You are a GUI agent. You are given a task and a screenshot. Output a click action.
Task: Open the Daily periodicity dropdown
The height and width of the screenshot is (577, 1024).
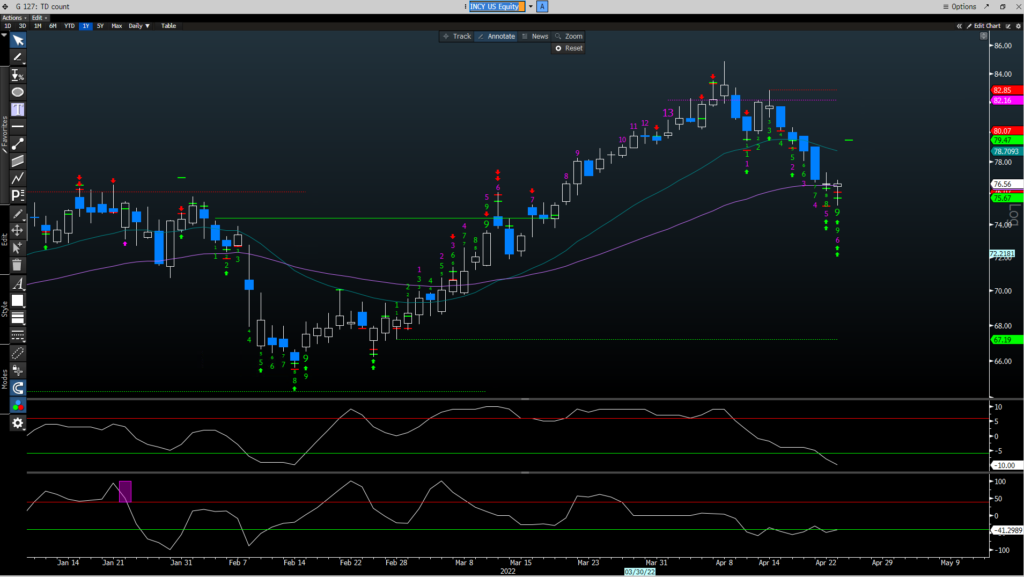pyautogui.click(x=139, y=26)
